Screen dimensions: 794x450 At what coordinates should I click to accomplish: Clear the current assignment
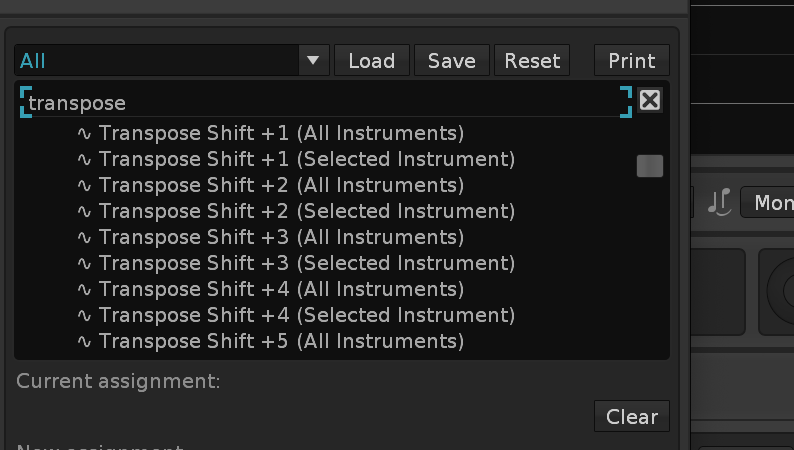(x=632, y=416)
